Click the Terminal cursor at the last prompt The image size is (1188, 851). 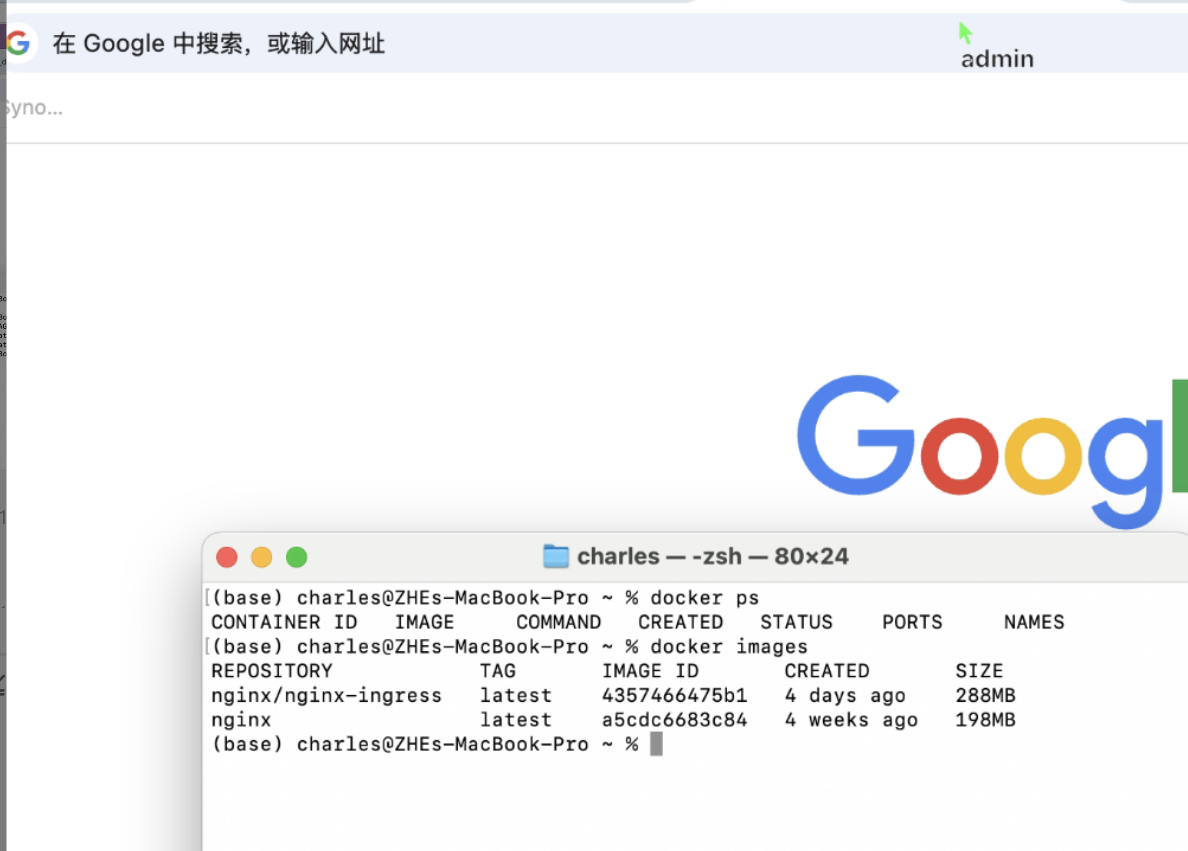pyautogui.click(x=656, y=744)
